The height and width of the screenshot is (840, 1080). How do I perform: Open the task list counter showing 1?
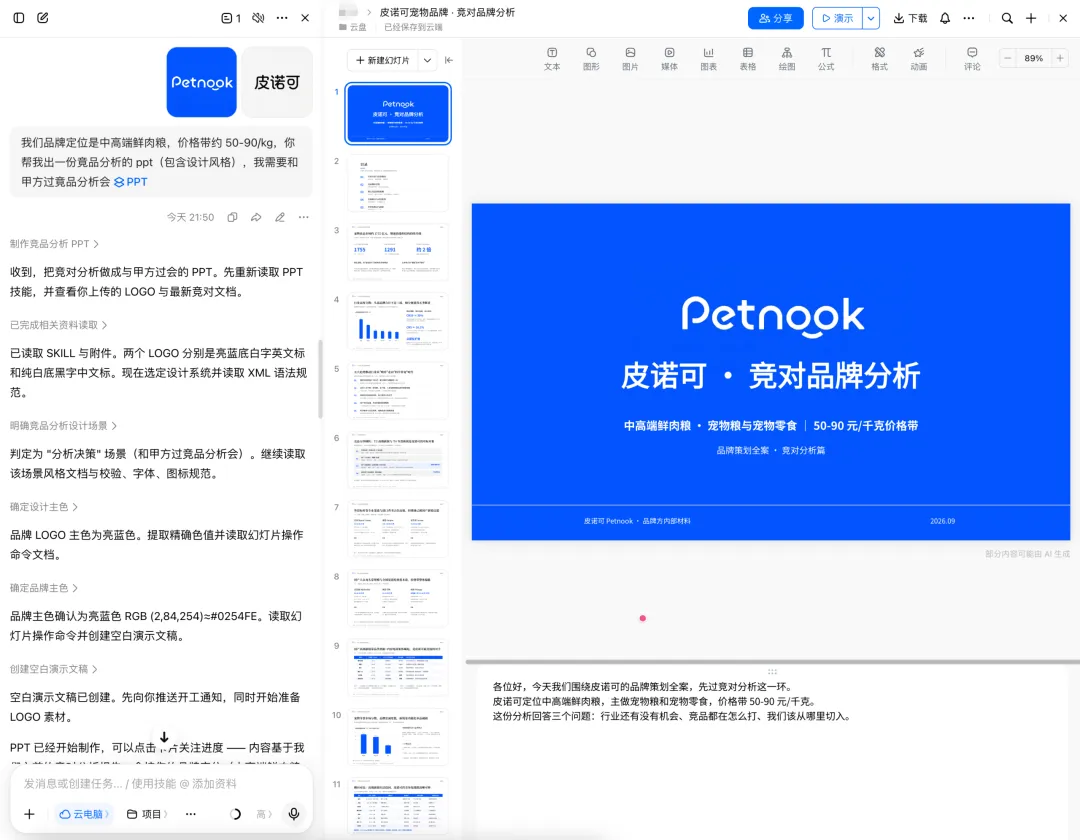click(x=231, y=18)
